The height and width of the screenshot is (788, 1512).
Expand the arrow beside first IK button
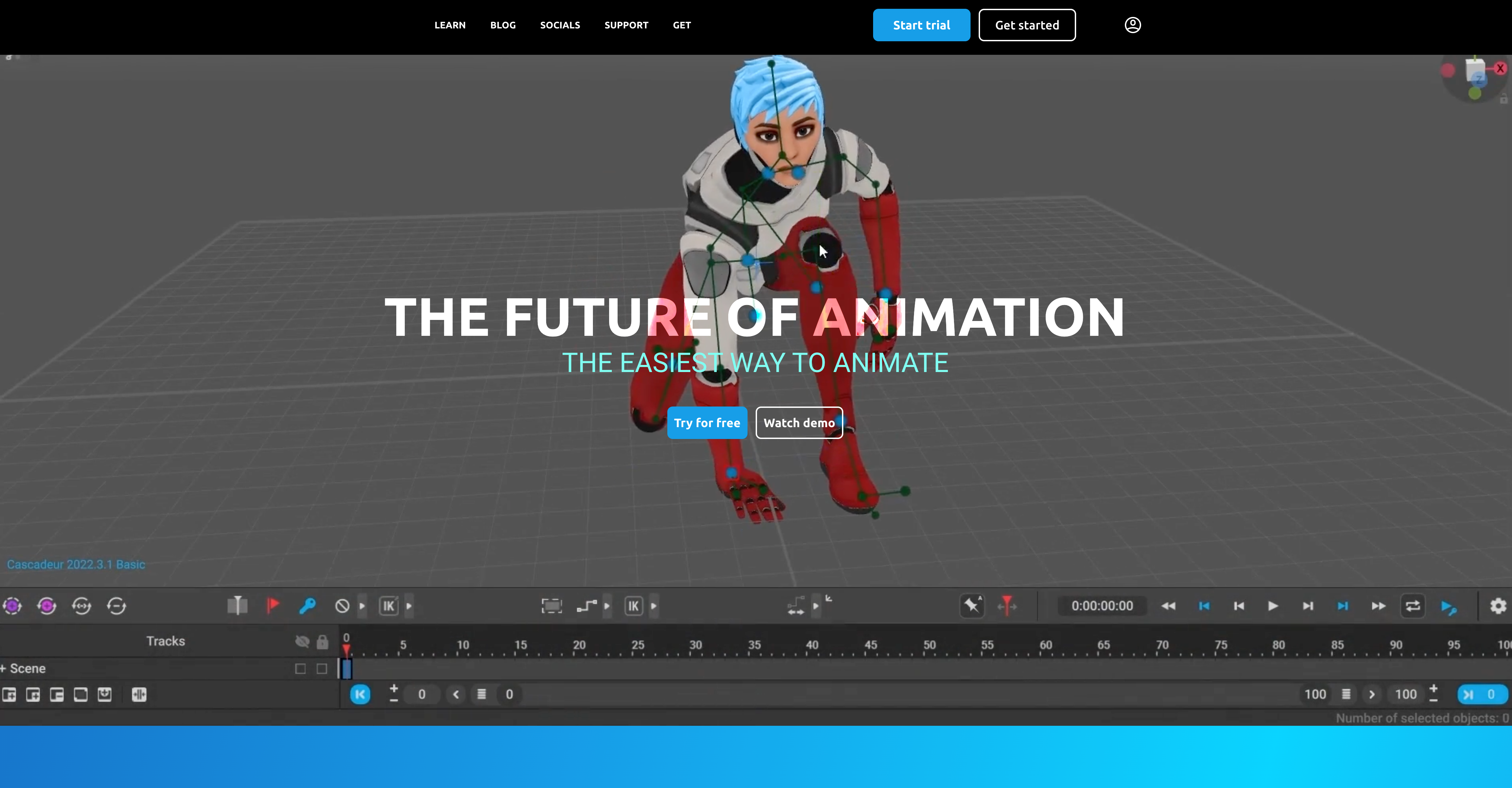coord(409,605)
